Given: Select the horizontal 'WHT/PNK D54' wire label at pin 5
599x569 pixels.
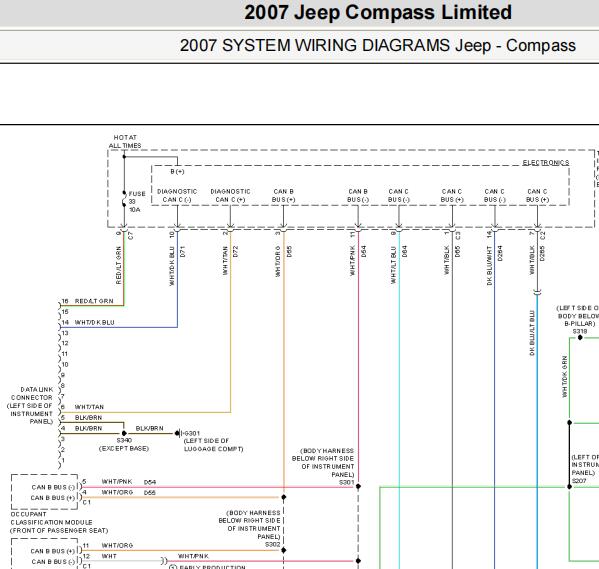Looking at the screenshot, I should click(129, 482).
